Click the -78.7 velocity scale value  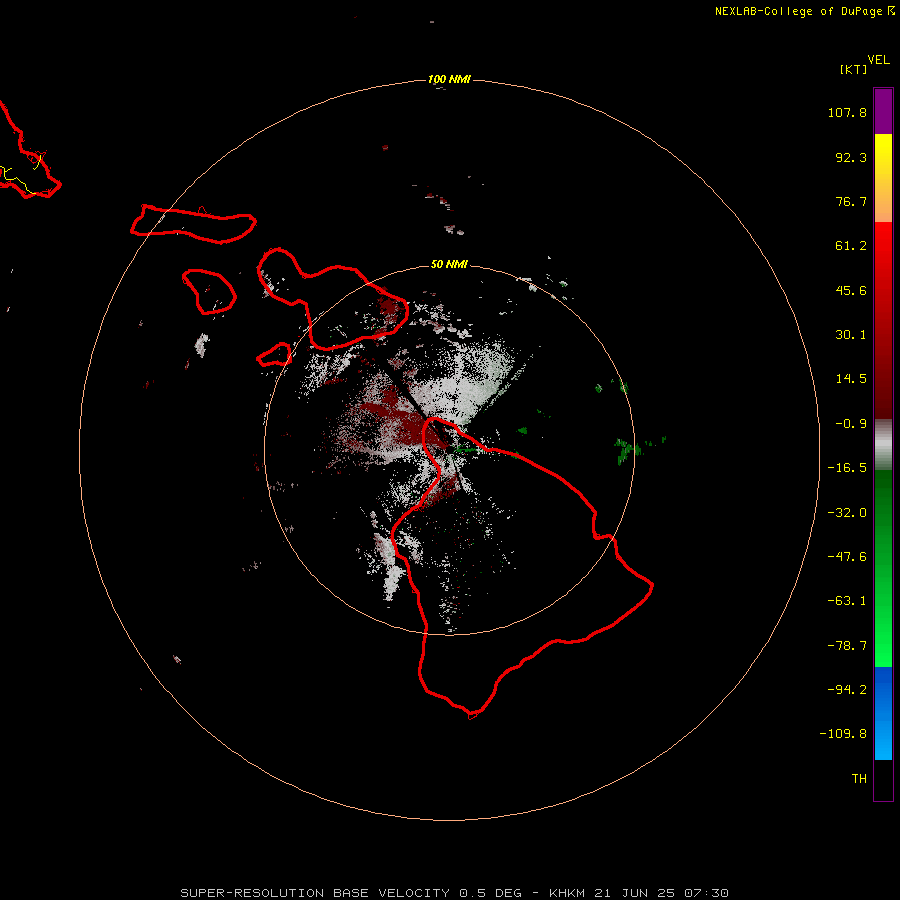(x=847, y=646)
